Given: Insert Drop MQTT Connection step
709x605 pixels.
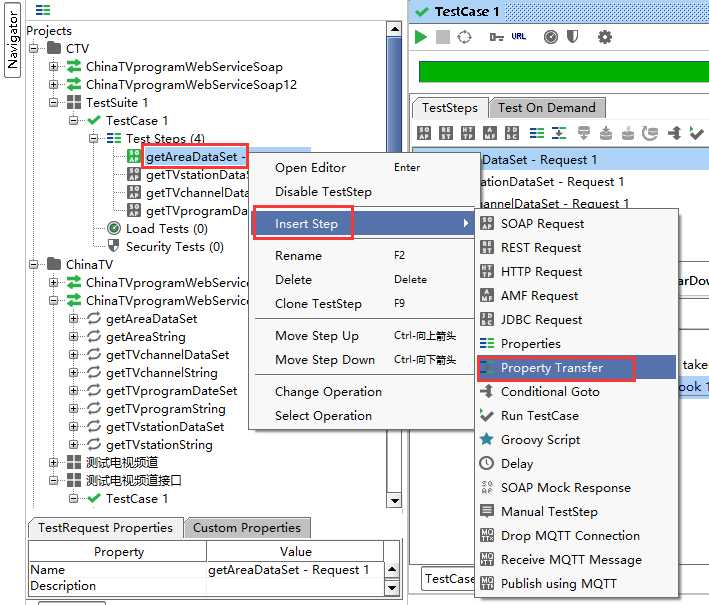Looking at the screenshot, I should point(577,535).
